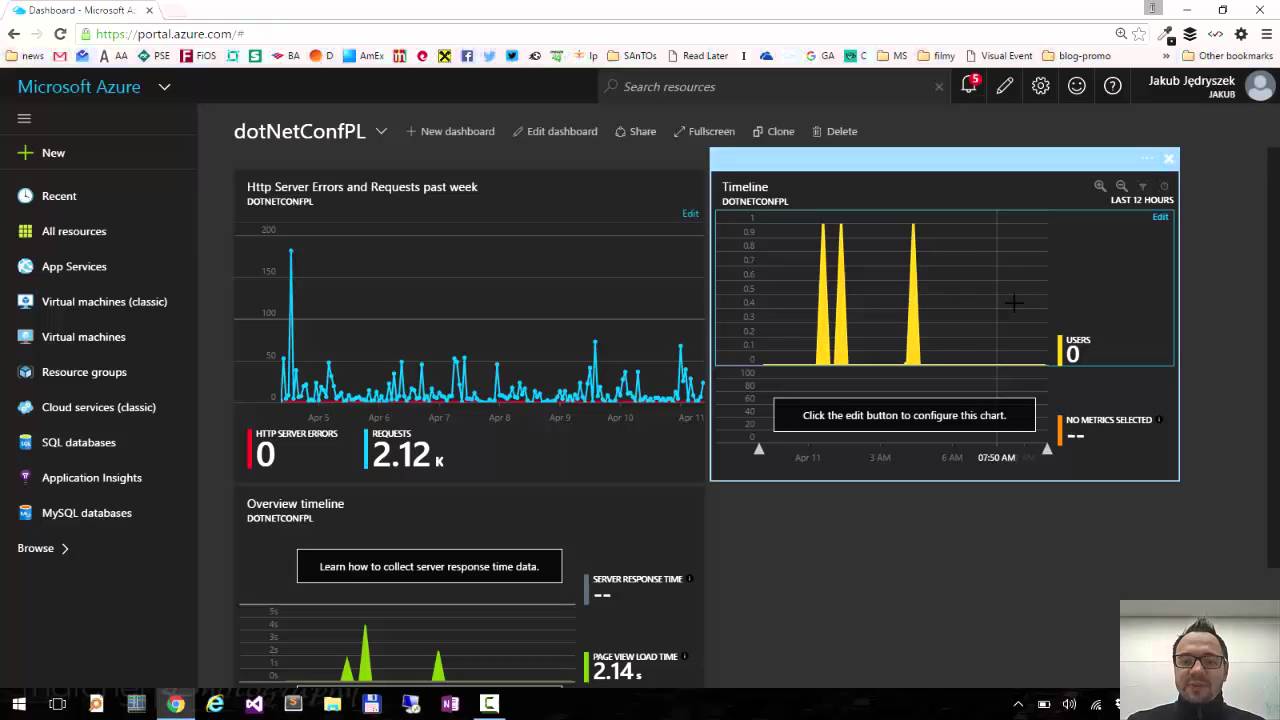Open App Services in sidebar

[x=62, y=266]
